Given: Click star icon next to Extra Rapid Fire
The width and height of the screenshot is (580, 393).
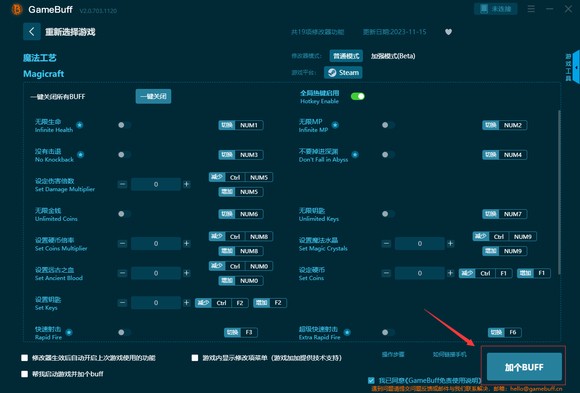Looking at the screenshot, I should (347, 332).
